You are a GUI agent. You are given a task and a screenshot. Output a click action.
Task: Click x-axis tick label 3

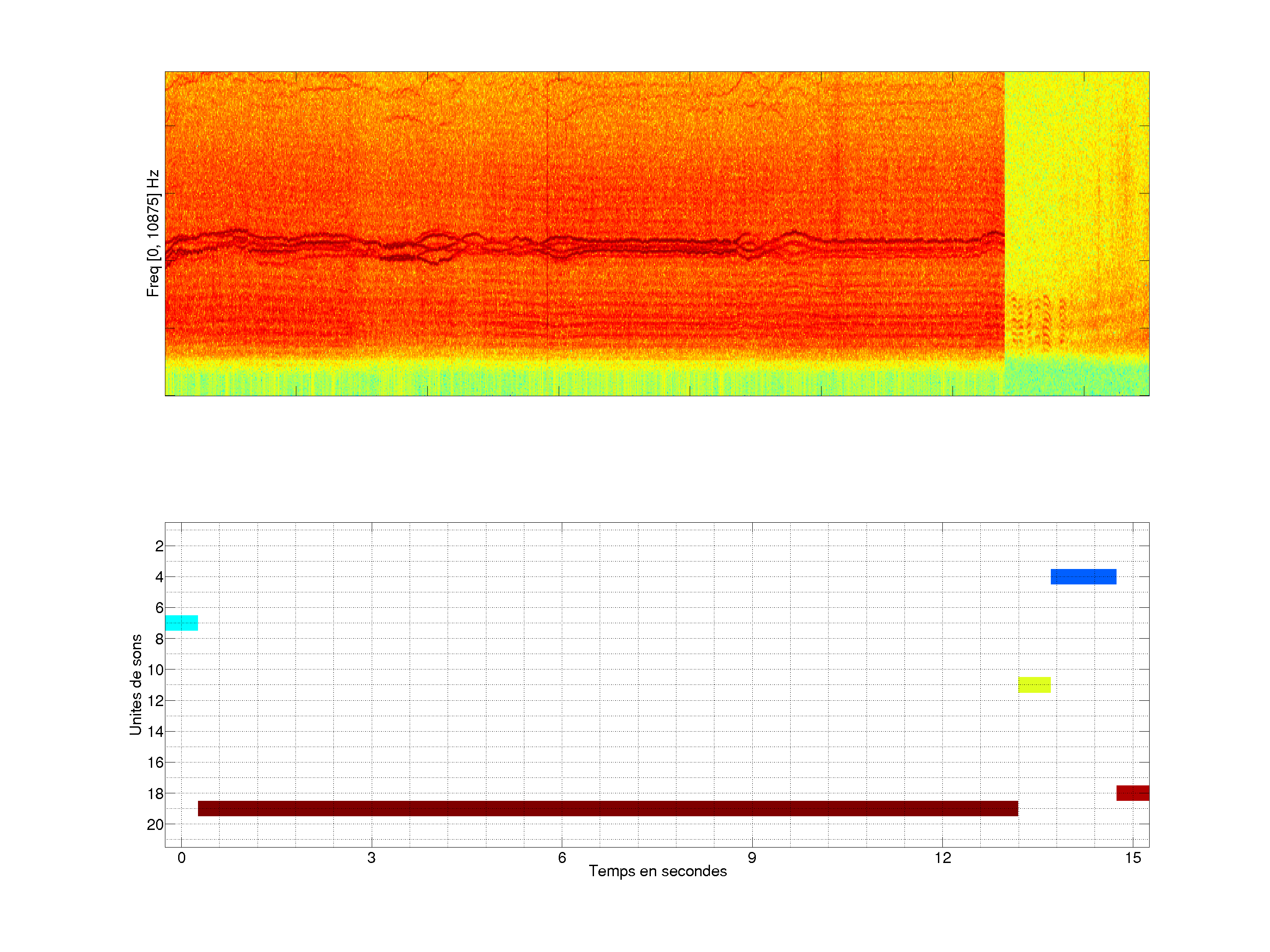(371, 858)
